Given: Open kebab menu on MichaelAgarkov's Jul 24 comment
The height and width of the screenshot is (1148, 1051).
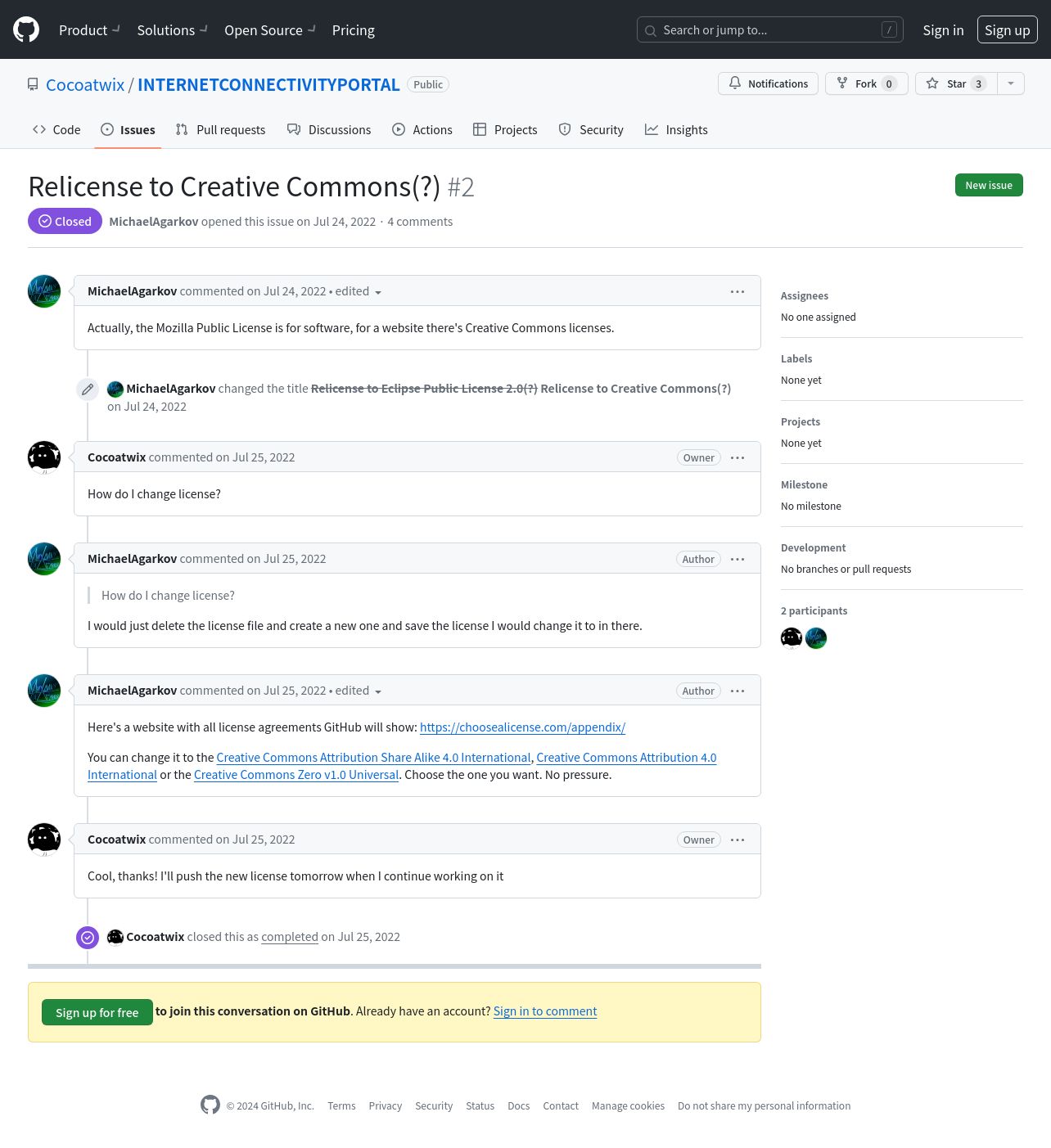Looking at the screenshot, I should (738, 291).
